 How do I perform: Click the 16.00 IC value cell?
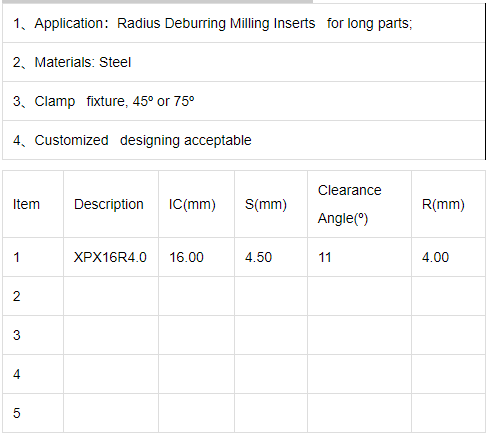coord(197,257)
